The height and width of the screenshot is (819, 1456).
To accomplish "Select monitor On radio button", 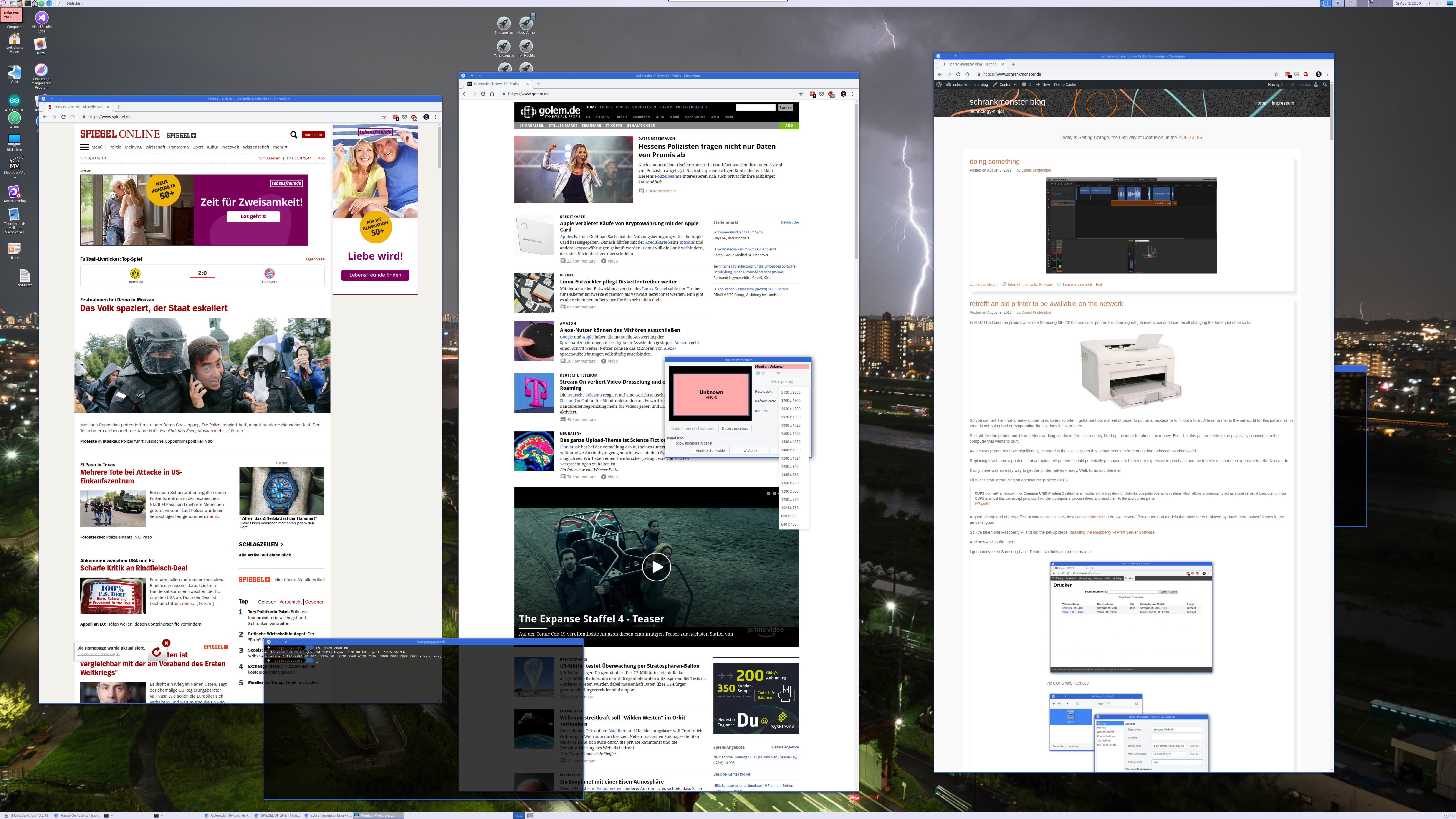I will click(758, 373).
